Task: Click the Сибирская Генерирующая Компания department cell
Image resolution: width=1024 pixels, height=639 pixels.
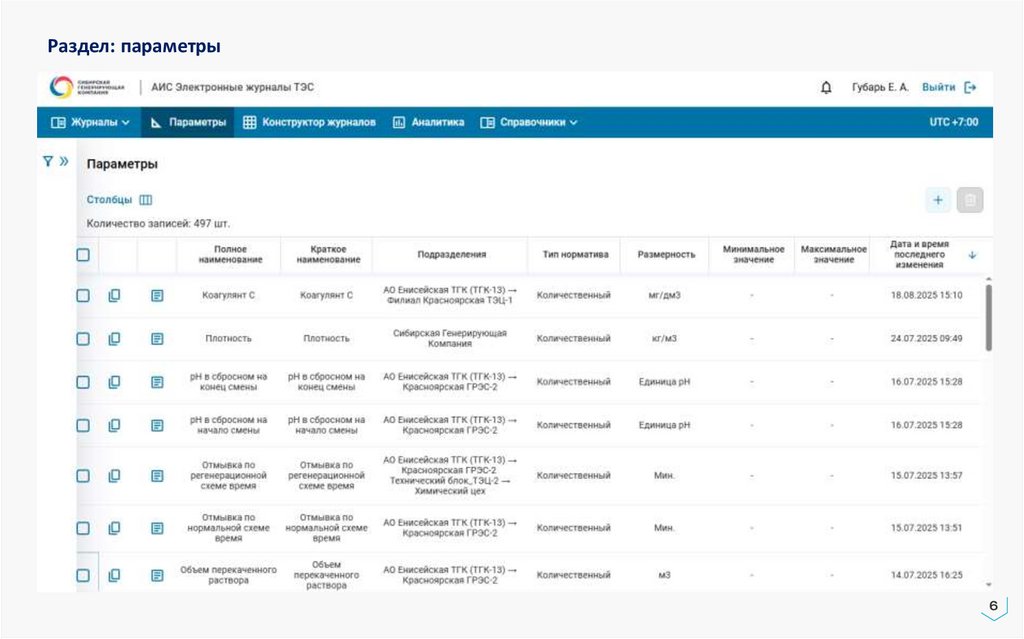Action: 449,338
